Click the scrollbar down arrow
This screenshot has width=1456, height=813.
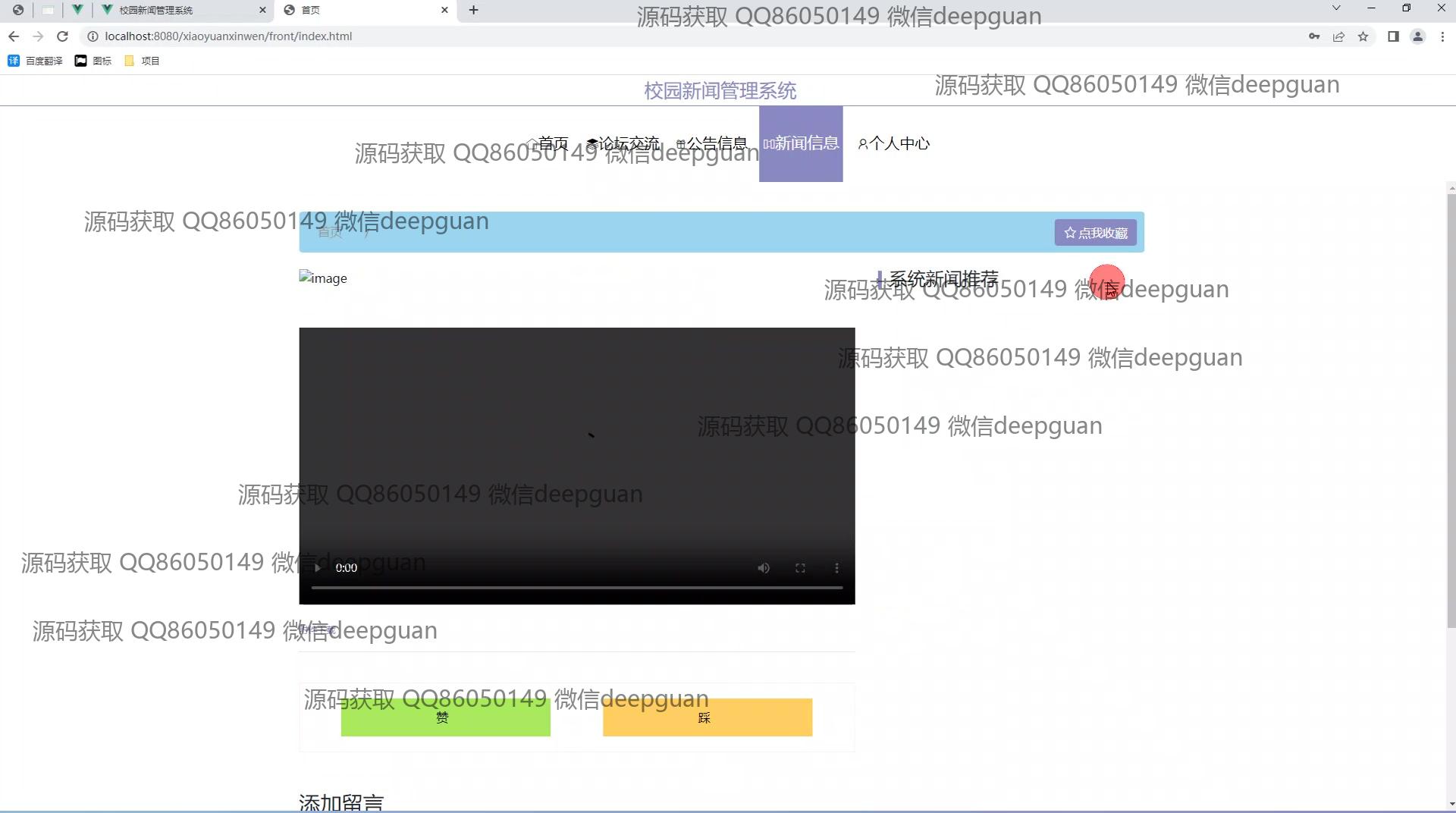coord(1451,803)
